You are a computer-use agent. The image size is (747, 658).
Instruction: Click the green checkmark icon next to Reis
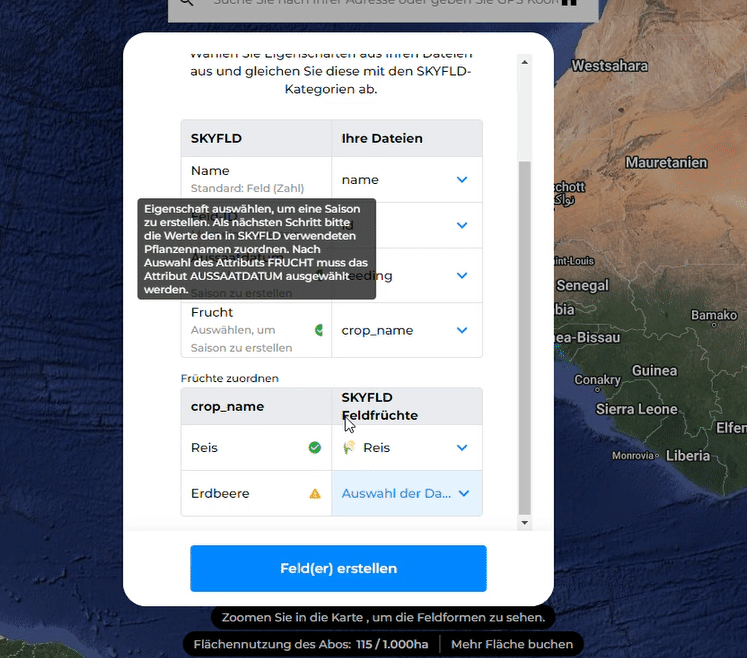tap(315, 447)
